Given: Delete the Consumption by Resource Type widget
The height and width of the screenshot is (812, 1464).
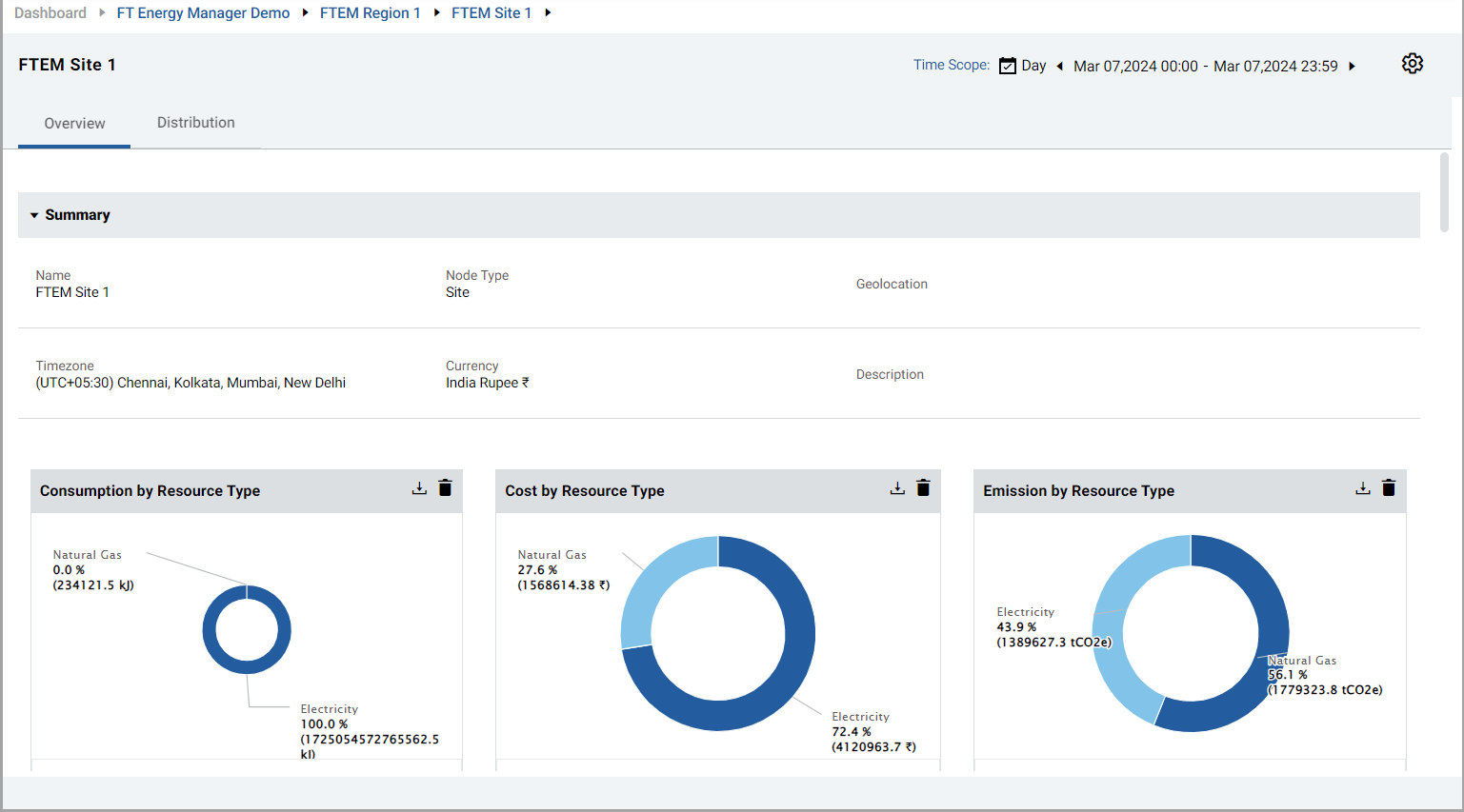Looking at the screenshot, I should tap(444, 486).
